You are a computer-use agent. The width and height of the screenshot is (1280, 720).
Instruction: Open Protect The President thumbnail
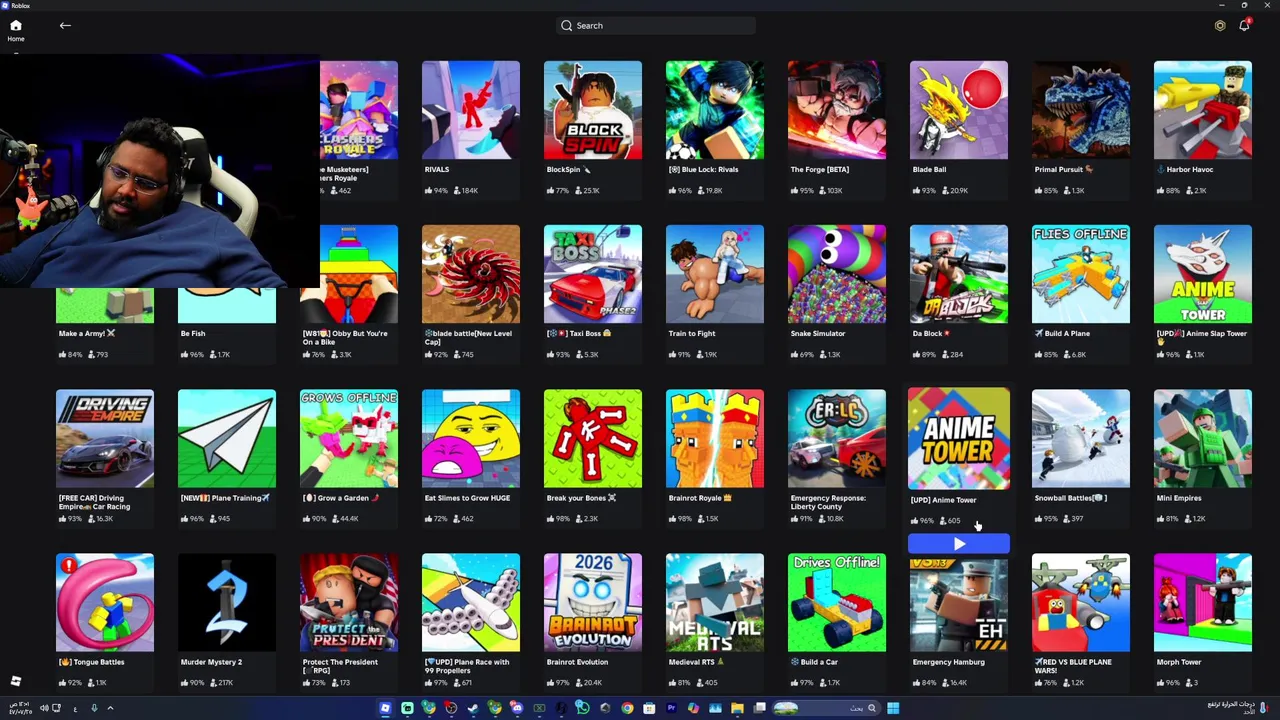(349, 602)
